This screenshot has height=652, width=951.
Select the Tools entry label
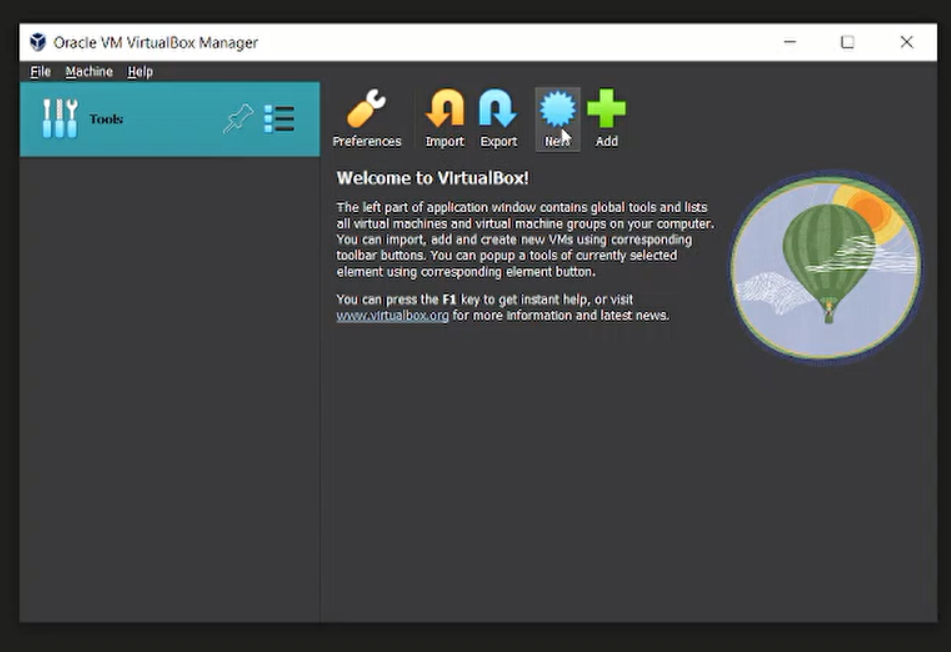(x=106, y=119)
